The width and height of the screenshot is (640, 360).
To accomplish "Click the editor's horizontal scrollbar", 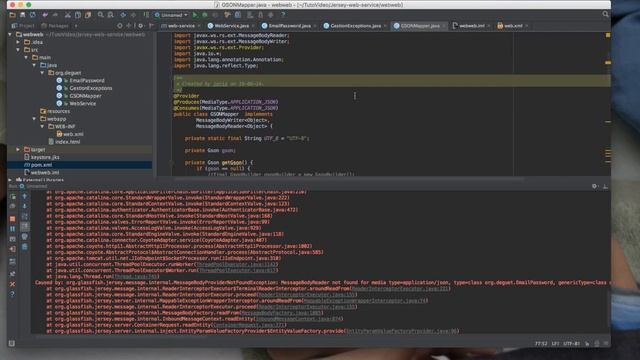I will point(349,178).
